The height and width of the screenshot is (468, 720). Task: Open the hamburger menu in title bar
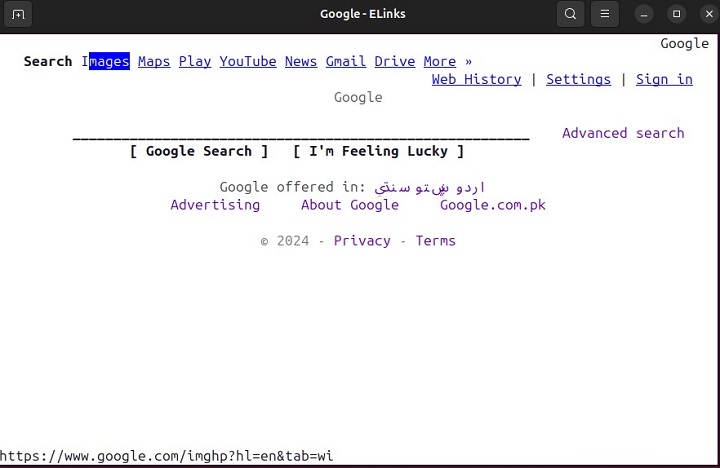[x=605, y=14]
